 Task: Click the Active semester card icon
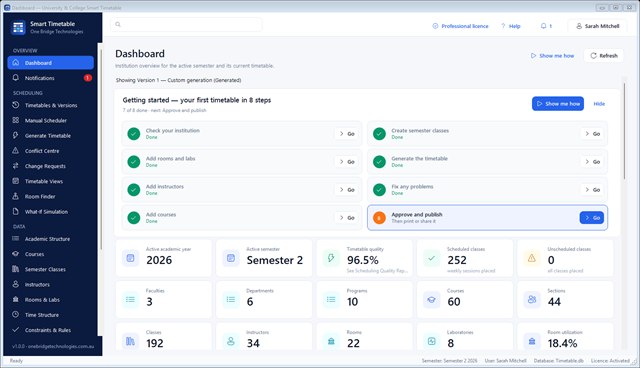231,258
